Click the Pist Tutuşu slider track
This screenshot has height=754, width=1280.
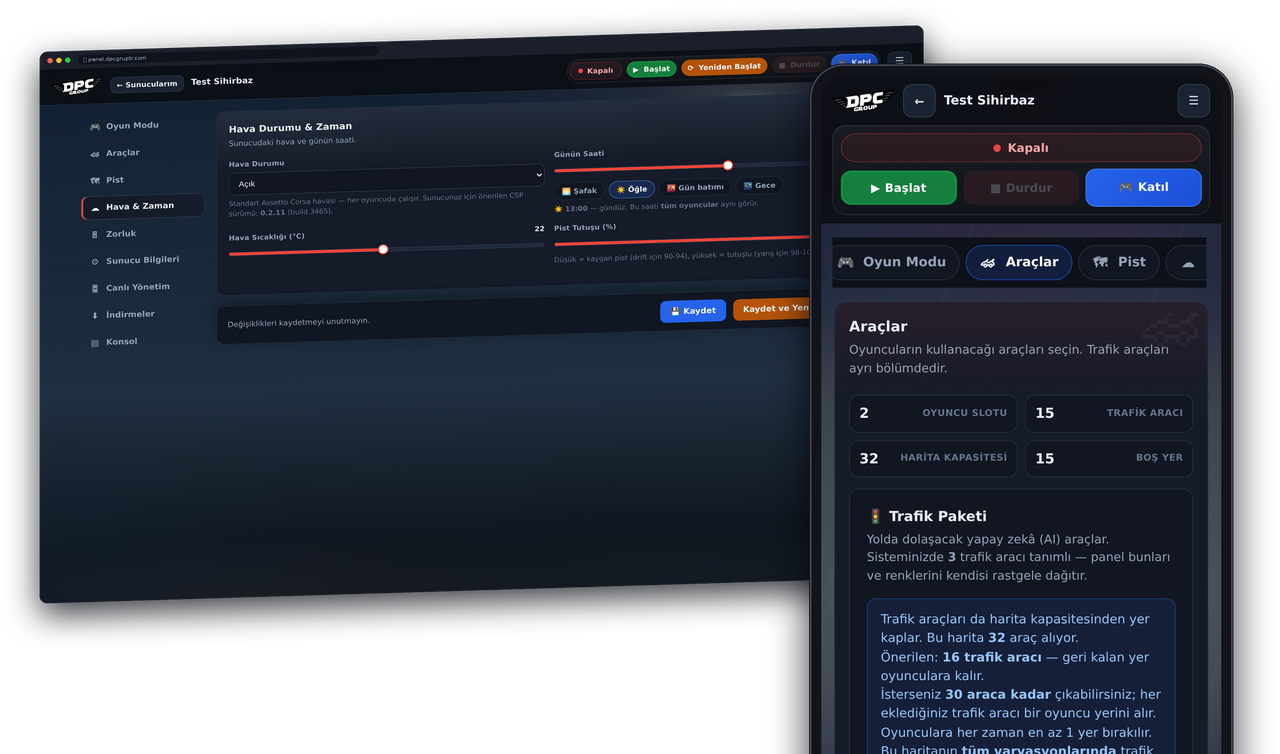(682, 240)
